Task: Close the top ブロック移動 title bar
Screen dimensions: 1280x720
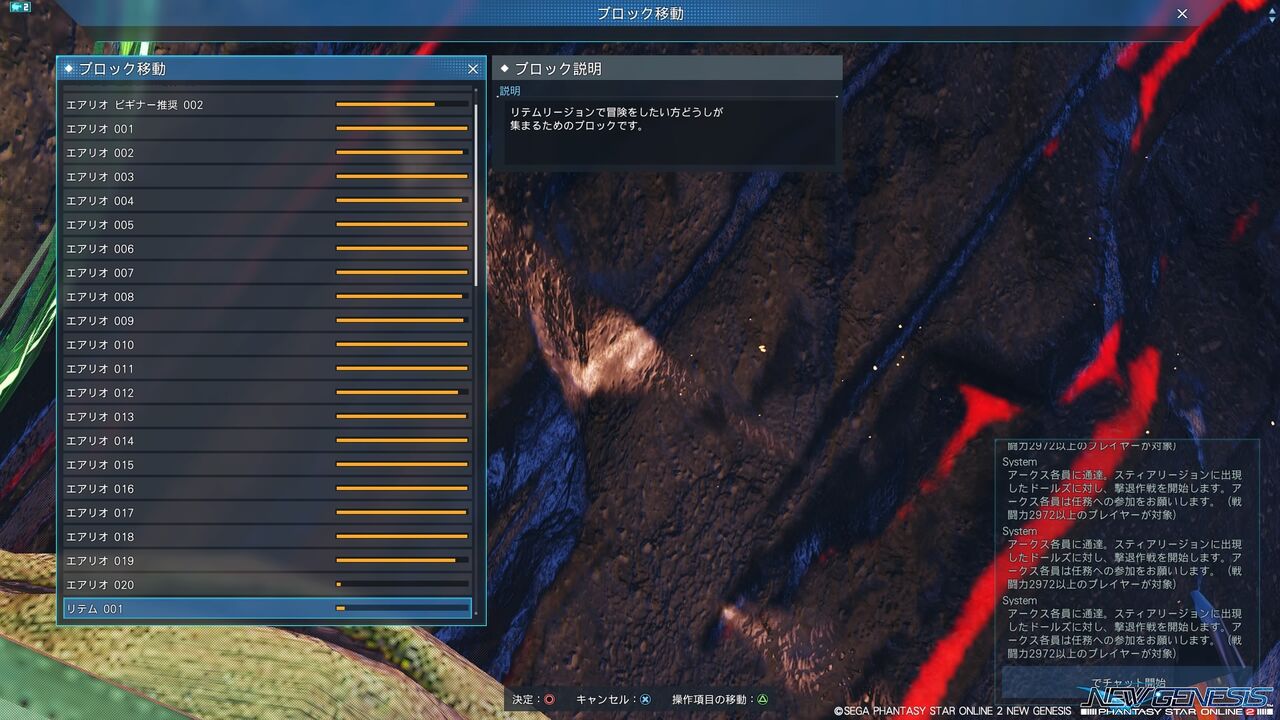Action: (1182, 14)
